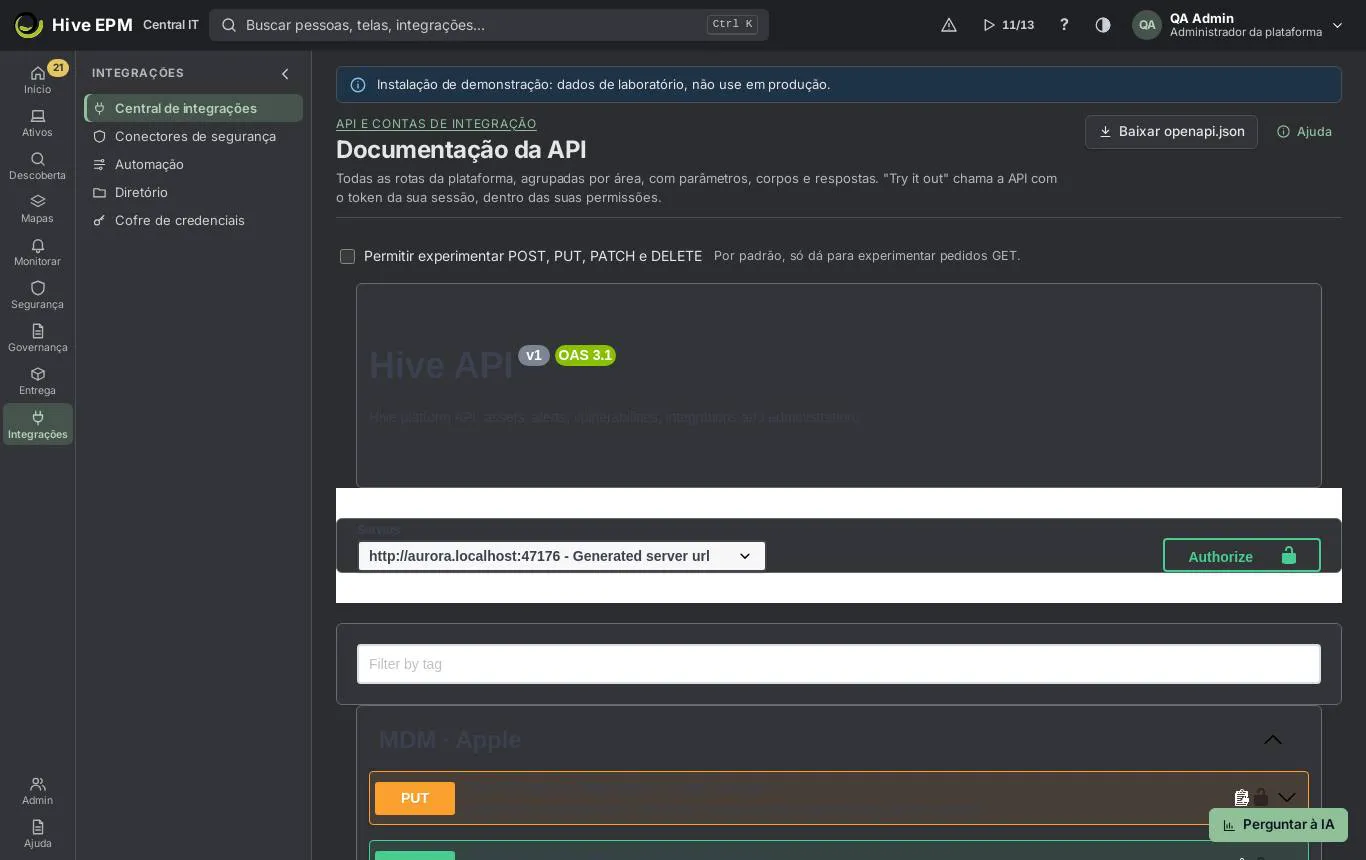
Task: Enable the allow POST, PUT, PATCH, DELETE checkbox
Action: 347,256
